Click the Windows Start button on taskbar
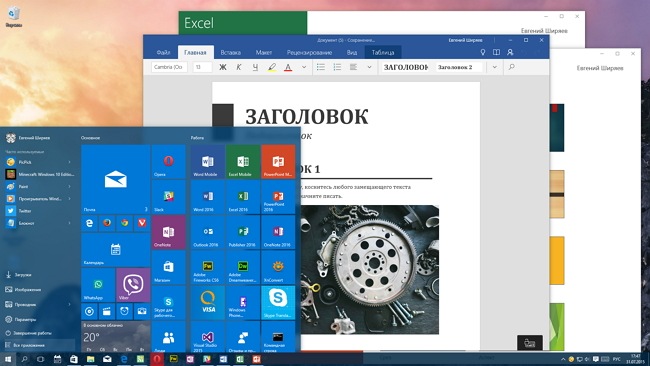The width and height of the screenshot is (650, 366). pyautogui.click(x=8, y=359)
